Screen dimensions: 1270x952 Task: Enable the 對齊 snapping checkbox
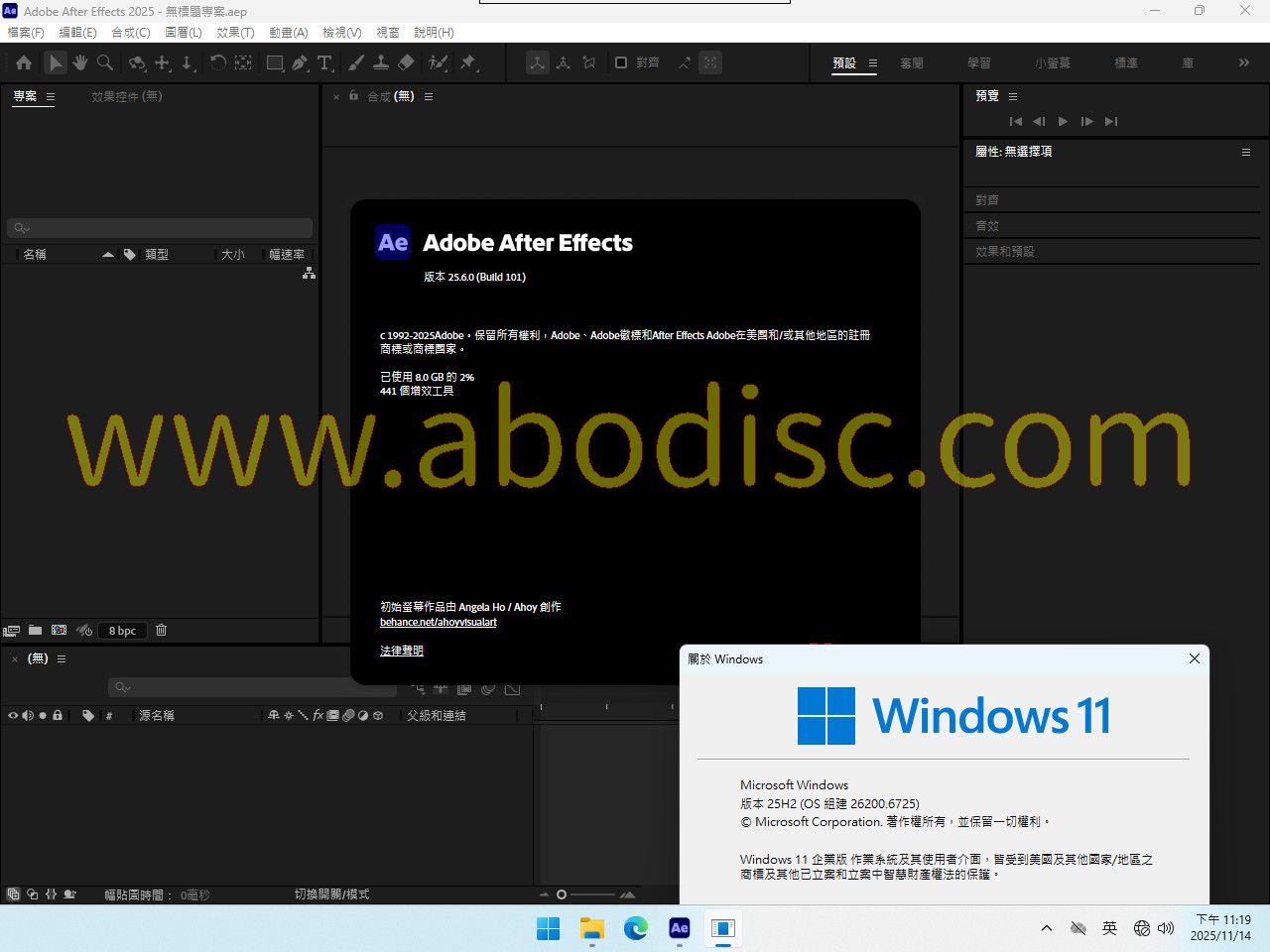pos(621,62)
